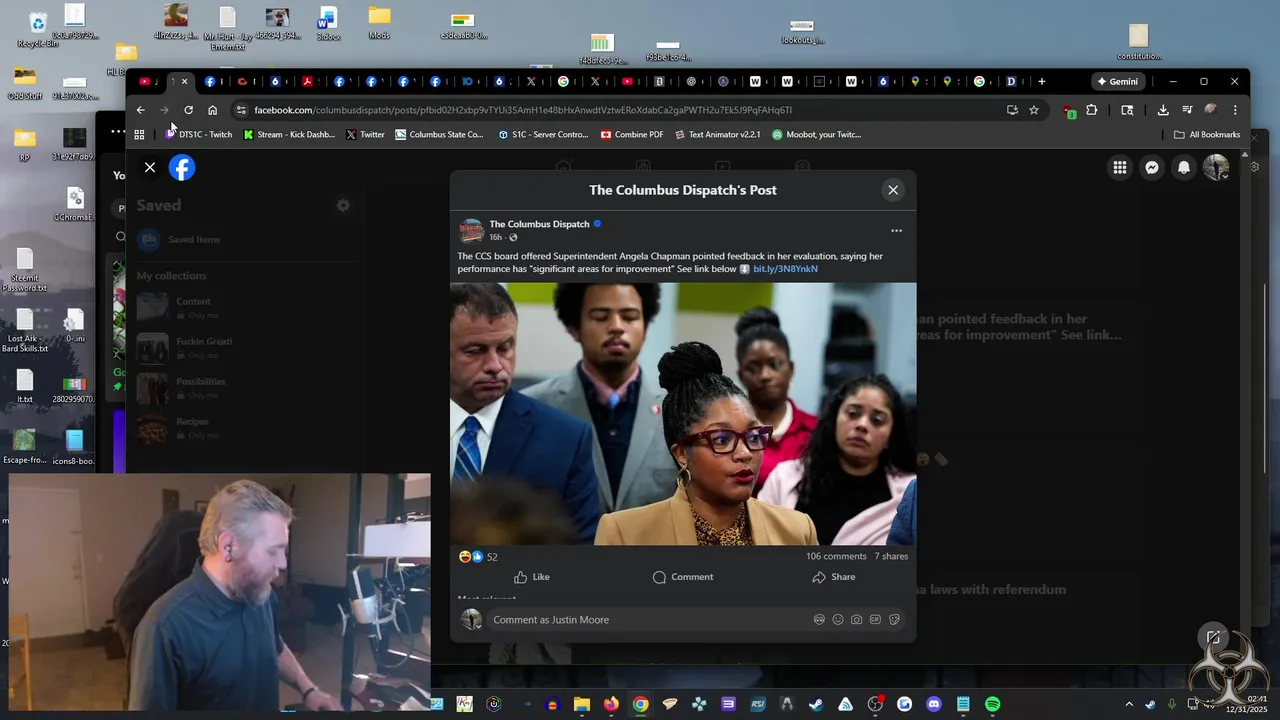Open Gemini button in Chrome

(x=1117, y=82)
